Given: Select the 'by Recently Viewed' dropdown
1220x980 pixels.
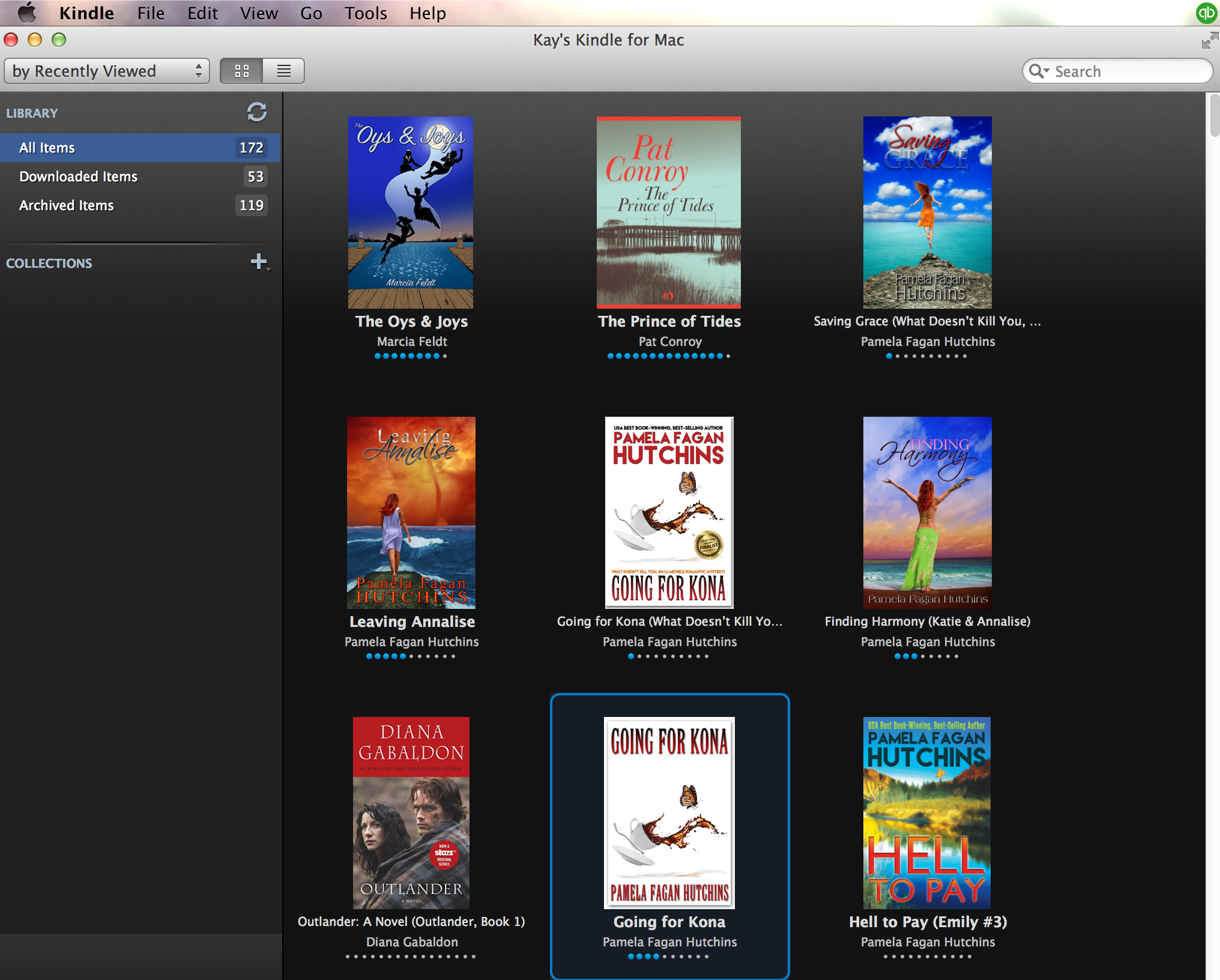Looking at the screenshot, I should click(x=107, y=71).
